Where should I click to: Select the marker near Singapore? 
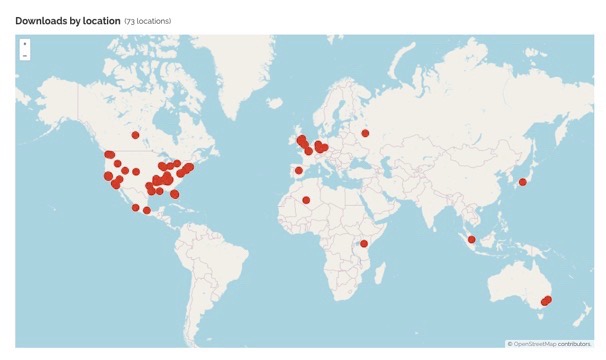(472, 240)
